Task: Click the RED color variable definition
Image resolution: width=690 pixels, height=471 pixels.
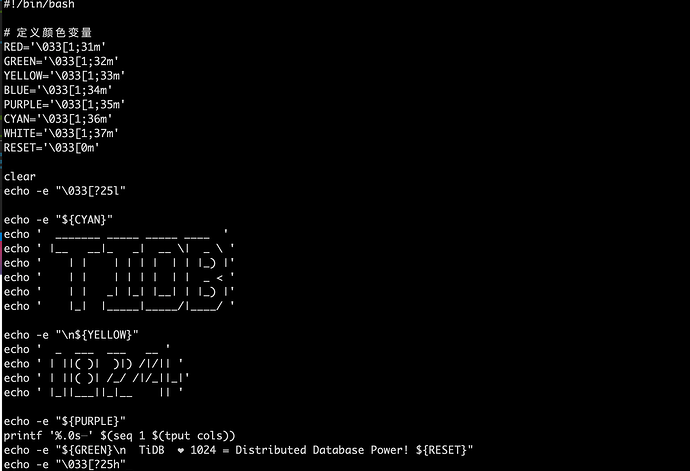Action: (x=55, y=47)
